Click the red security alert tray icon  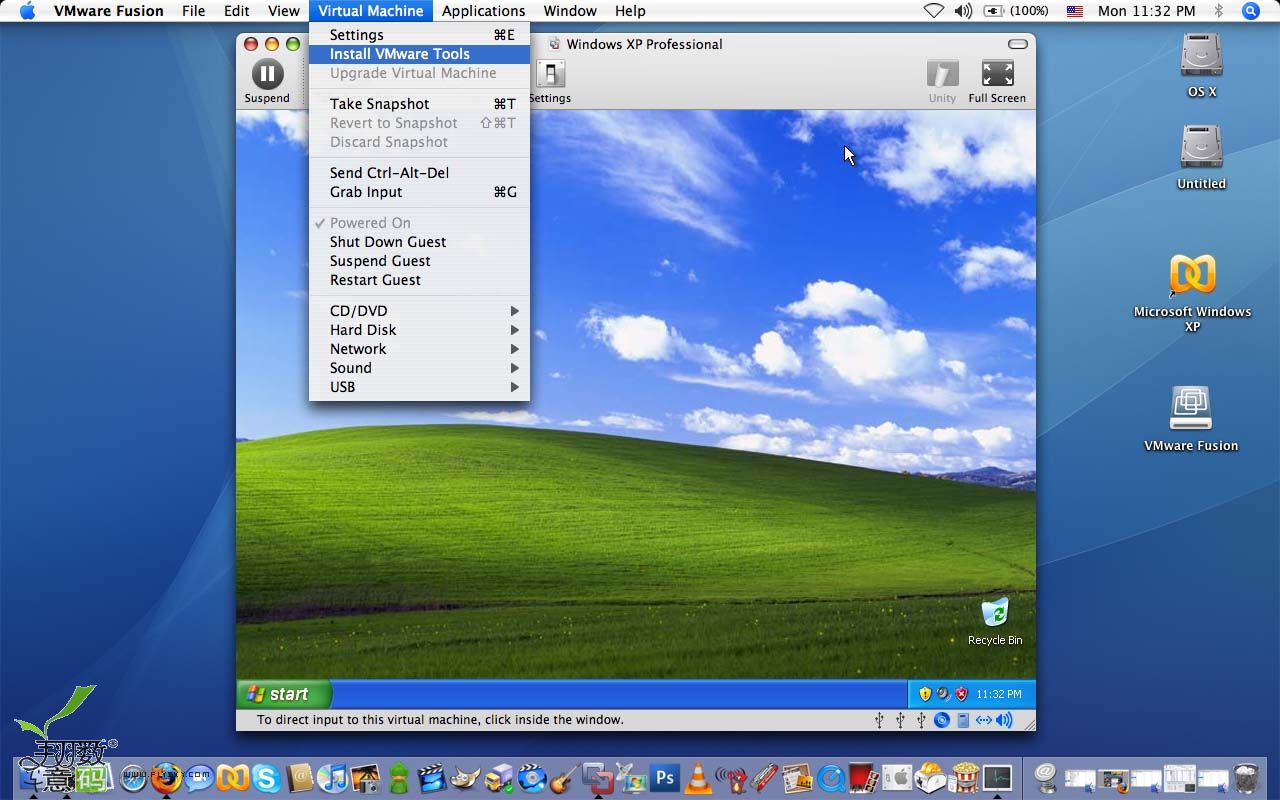click(961, 694)
